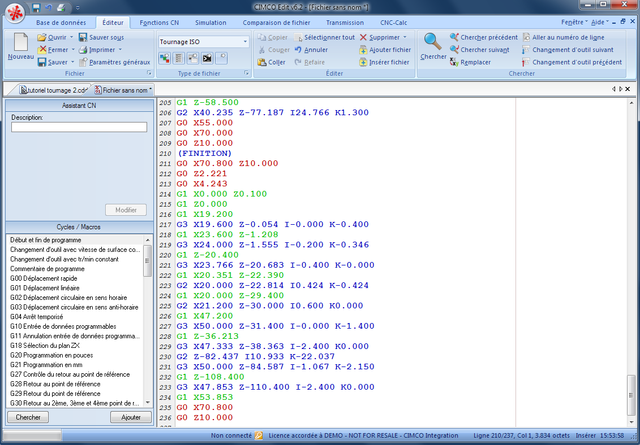
Task: Click Coller to paste
Action: 271,62
